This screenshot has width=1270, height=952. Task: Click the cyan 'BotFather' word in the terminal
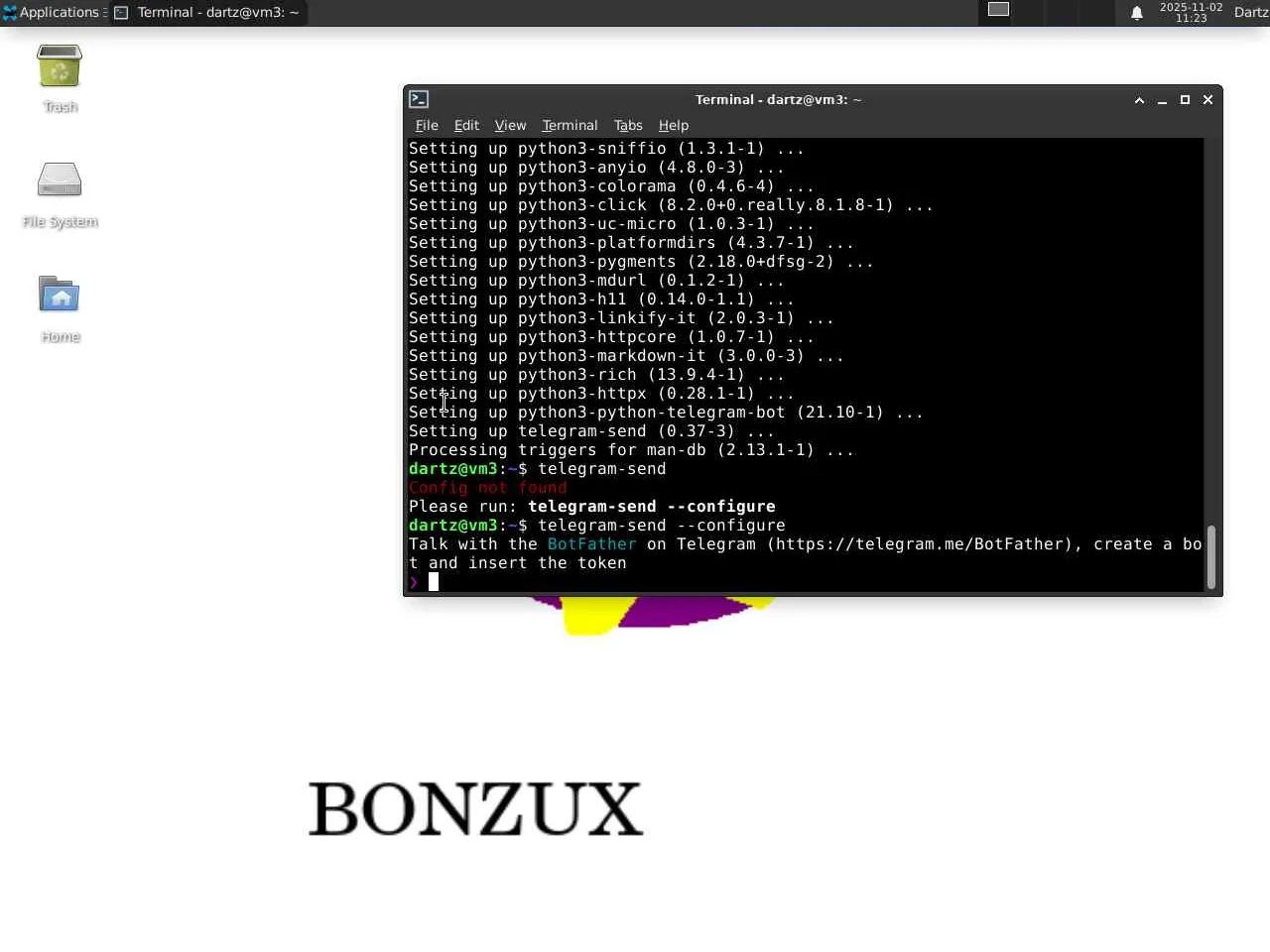592,544
